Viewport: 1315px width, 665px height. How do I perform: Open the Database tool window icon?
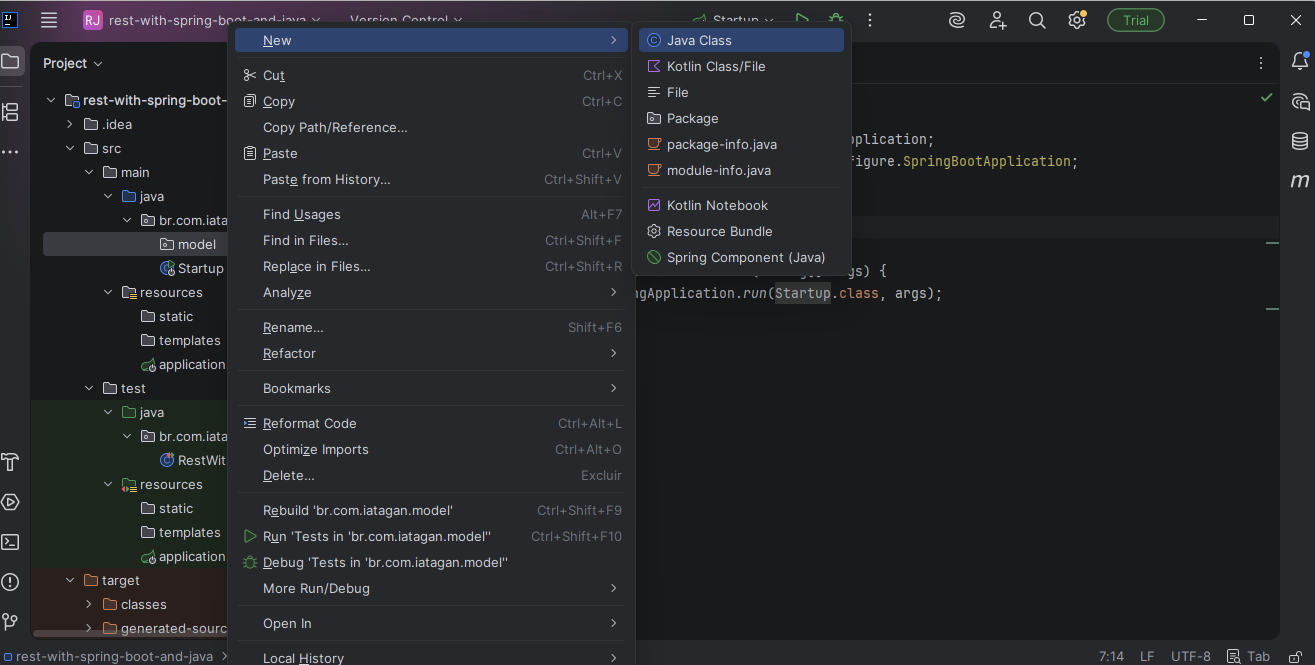1299,141
